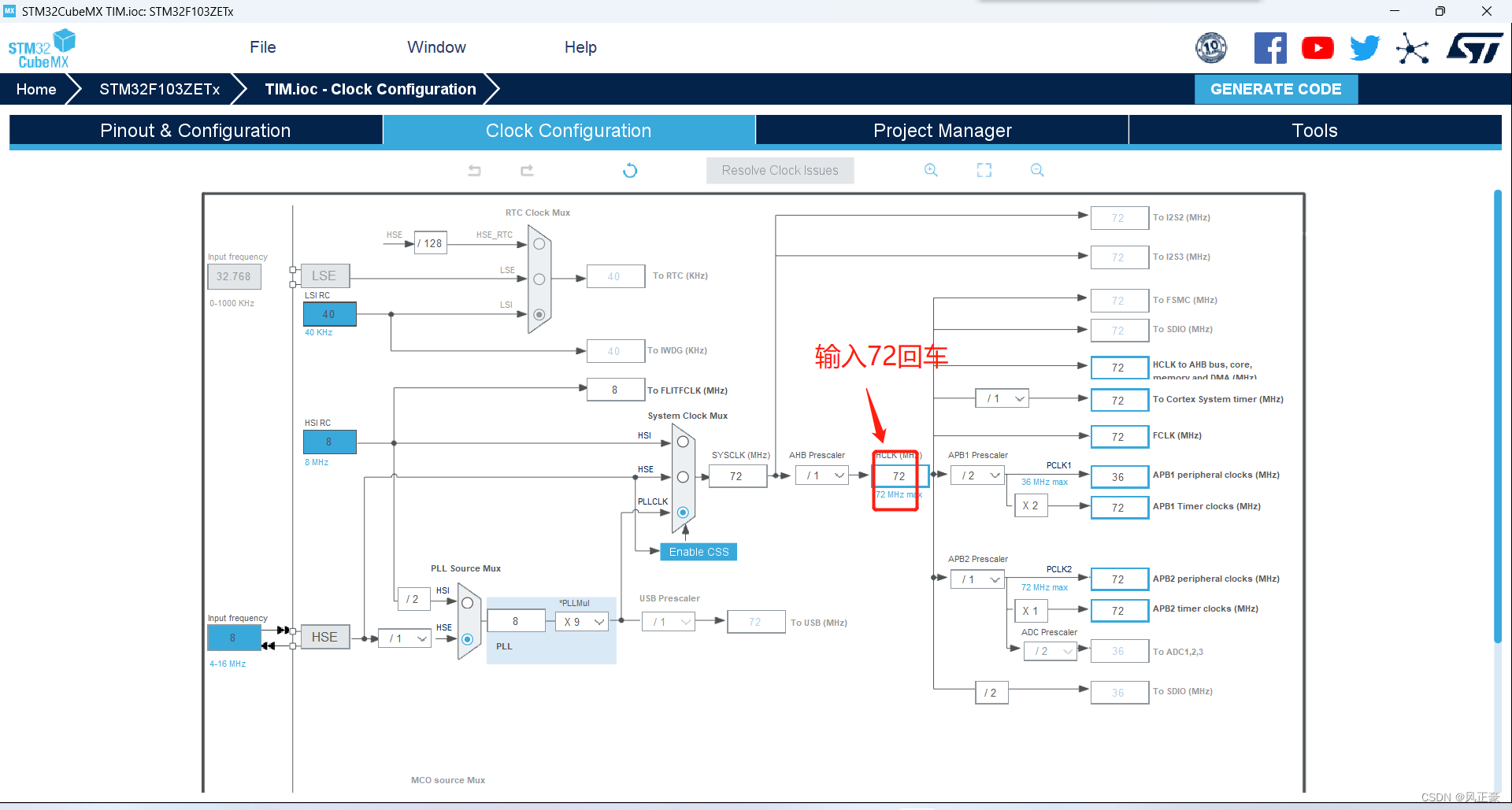Open the PLLMul X 9 dropdown

point(582,622)
